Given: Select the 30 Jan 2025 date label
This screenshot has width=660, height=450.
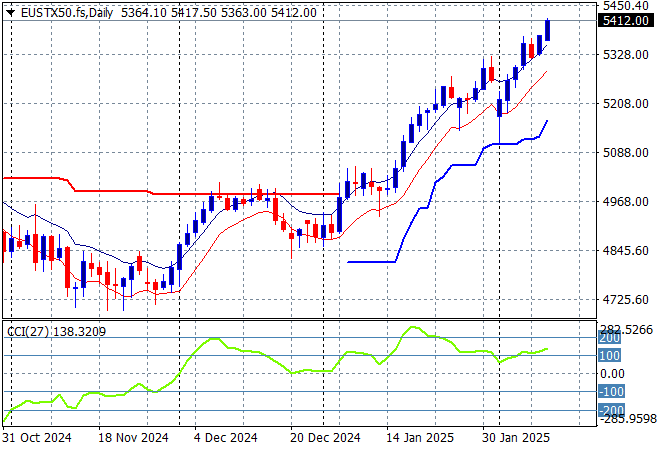Looking at the screenshot, I should tap(516, 438).
